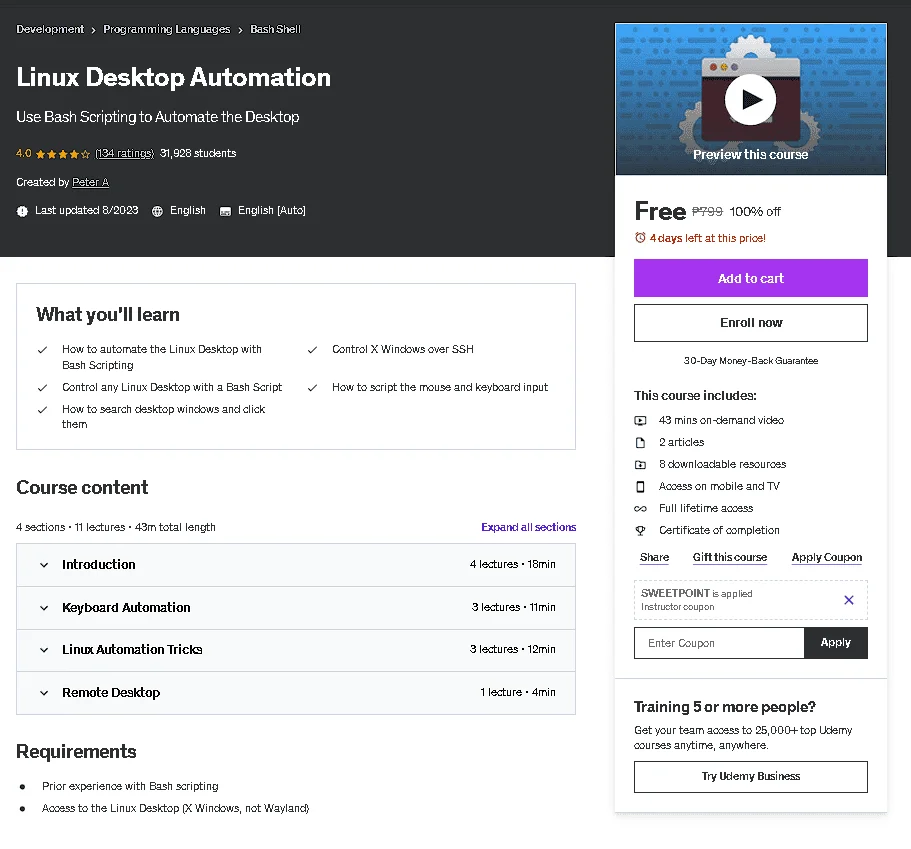
Task: Click the last updated alert icon
Action: pyautogui.click(x=22, y=212)
